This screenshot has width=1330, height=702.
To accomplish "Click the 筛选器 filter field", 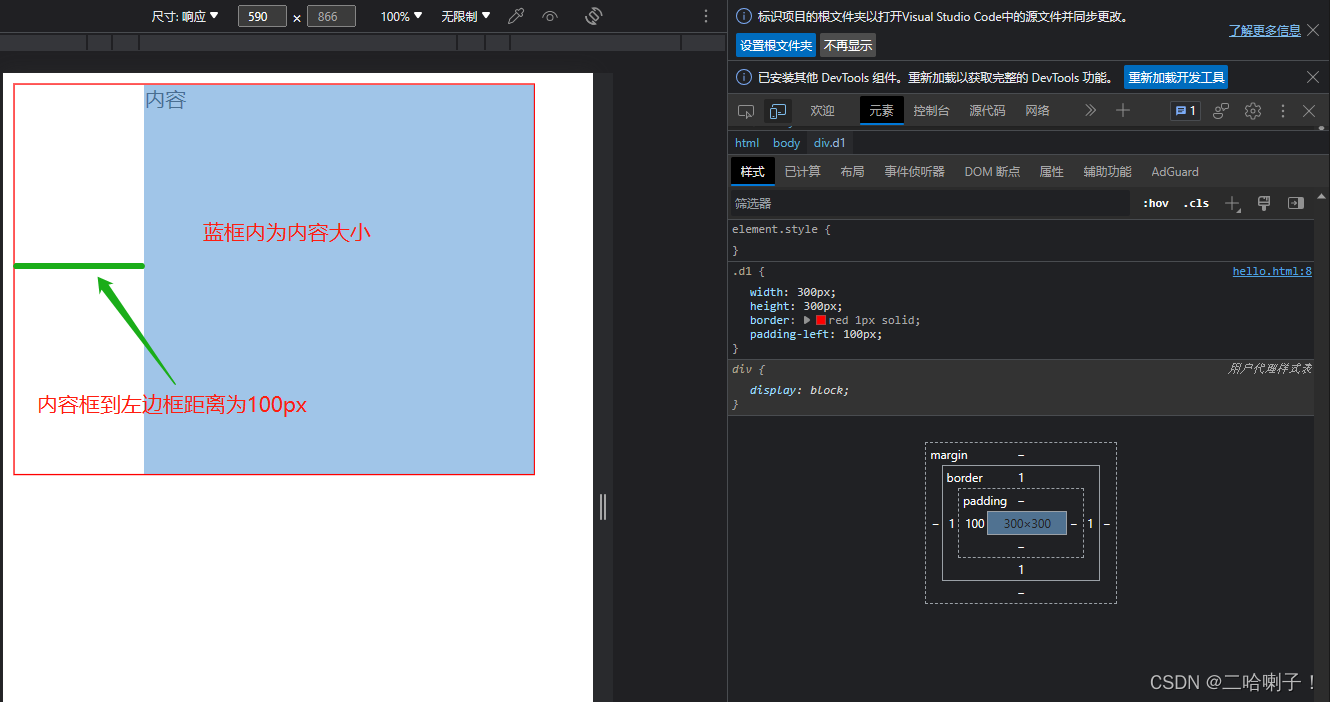I will tap(930, 203).
